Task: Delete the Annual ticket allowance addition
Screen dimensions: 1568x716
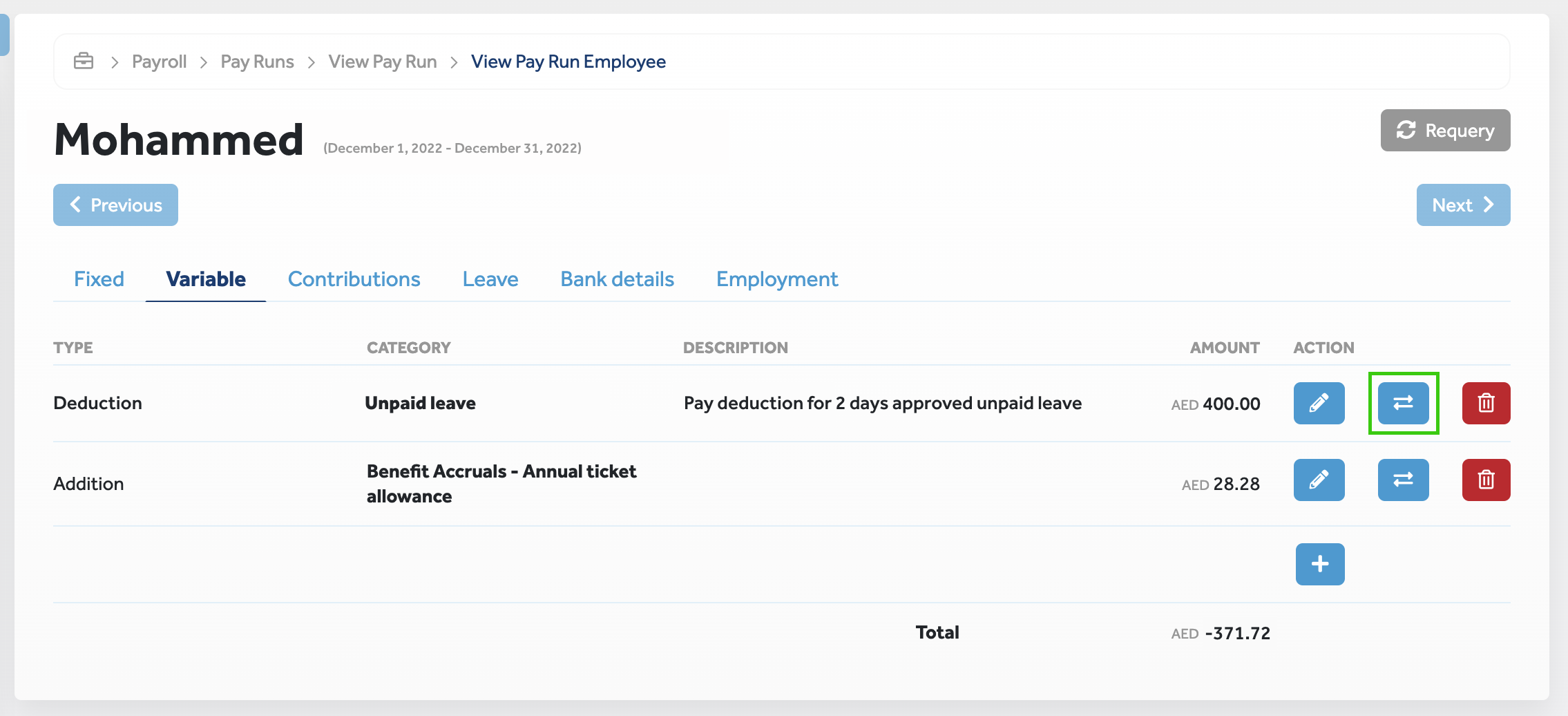Action: pos(1486,480)
